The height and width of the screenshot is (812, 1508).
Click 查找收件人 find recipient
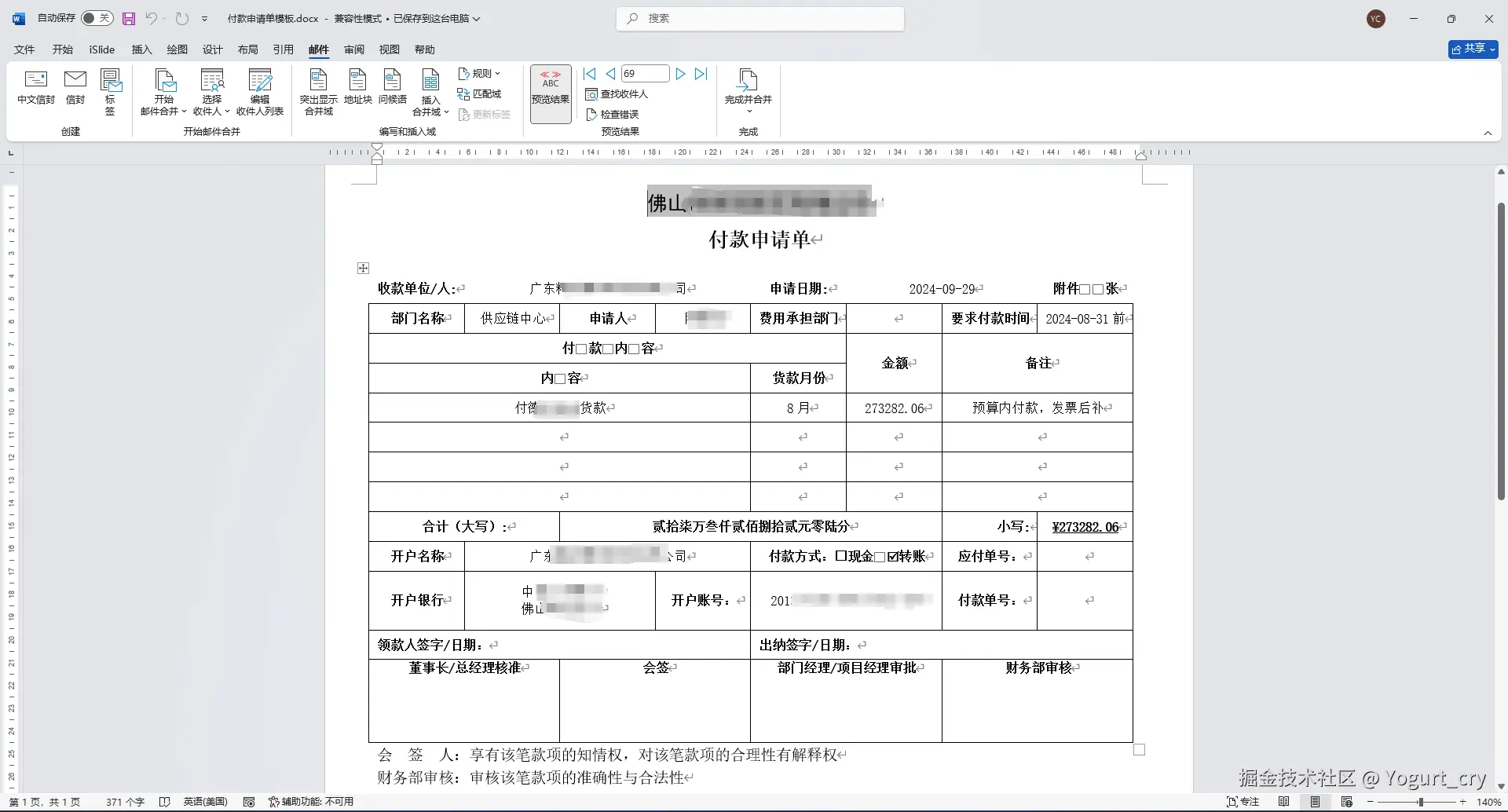[617, 94]
